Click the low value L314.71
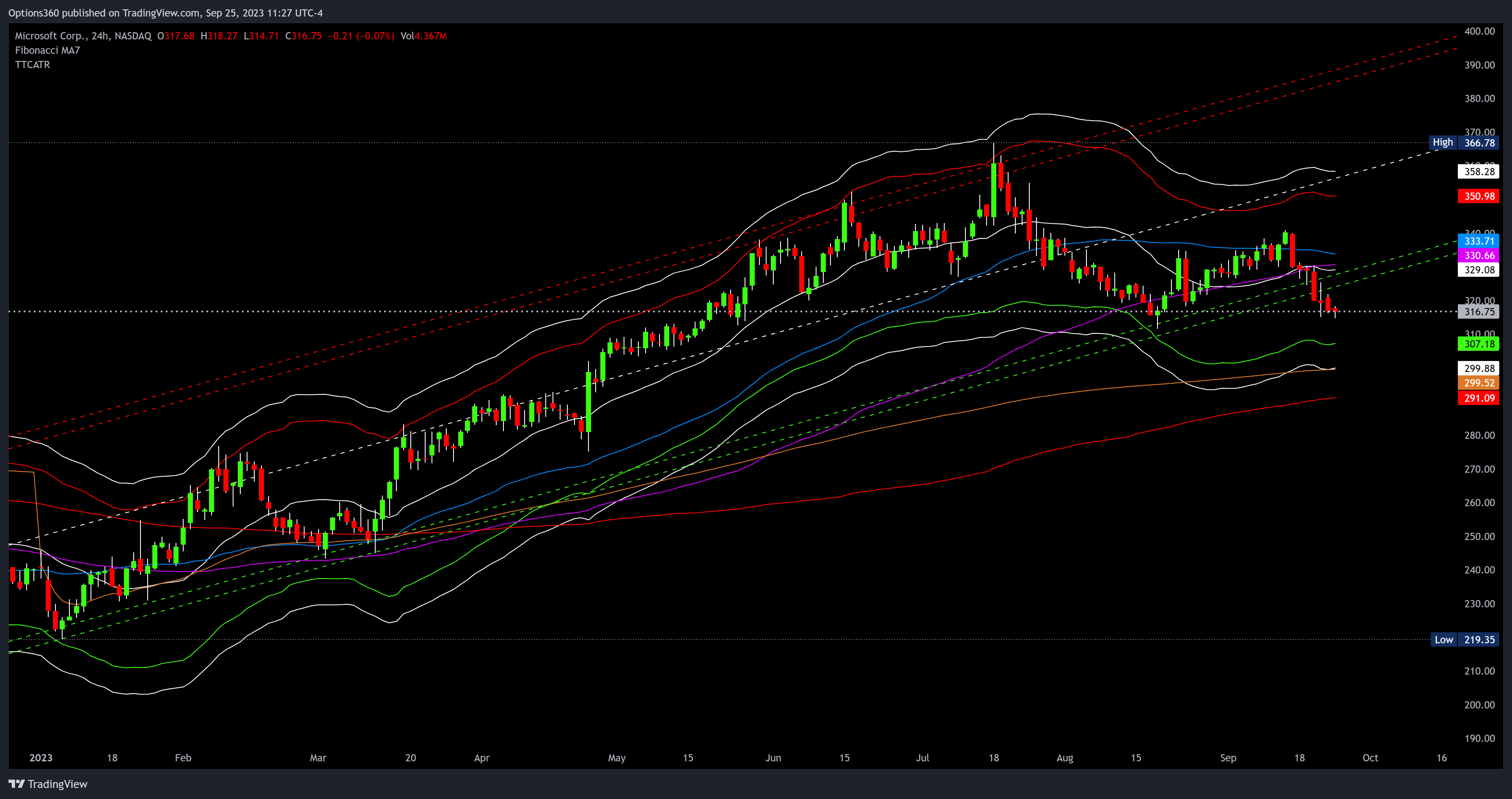The height and width of the screenshot is (799, 1512). coord(261,36)
